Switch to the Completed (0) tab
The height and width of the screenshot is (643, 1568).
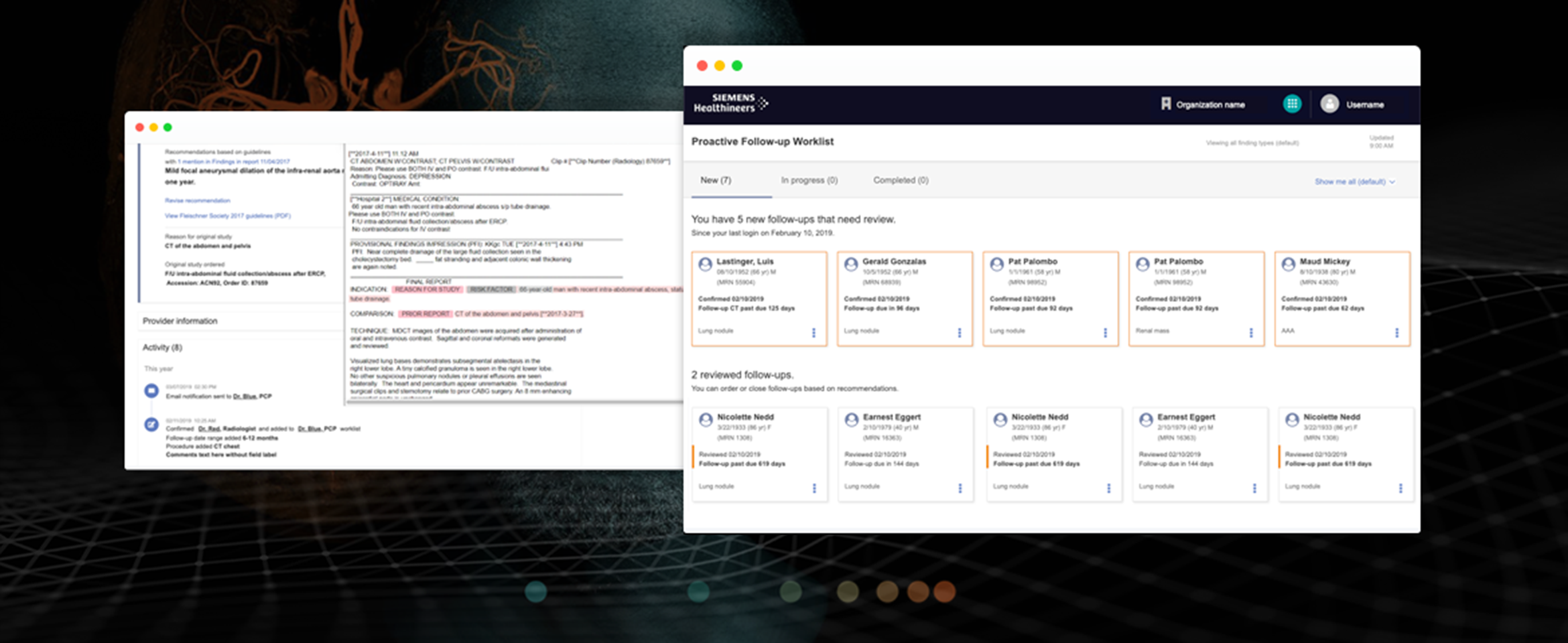(x=901, y=180)
